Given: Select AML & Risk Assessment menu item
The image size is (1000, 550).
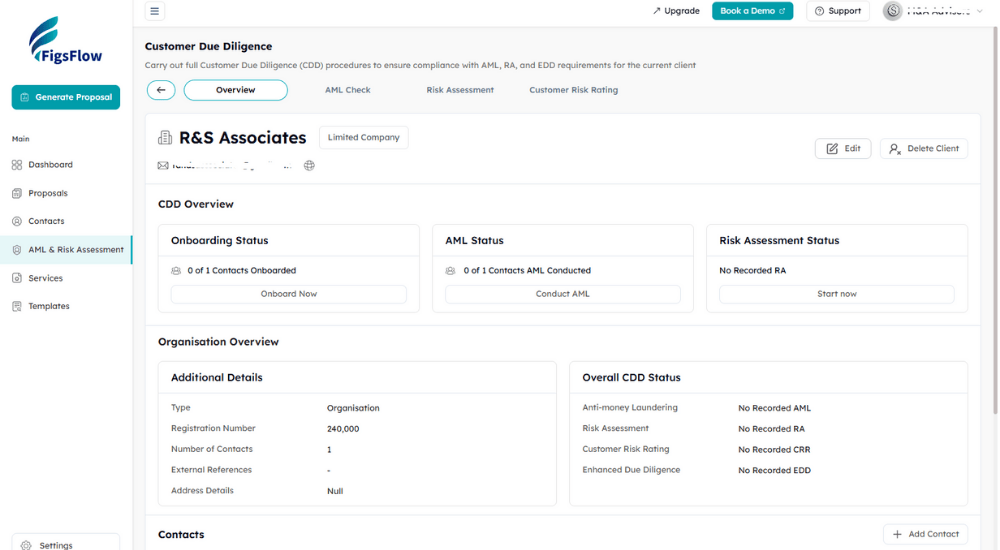Looking at the screenshot, I should [x=66, y=250].
